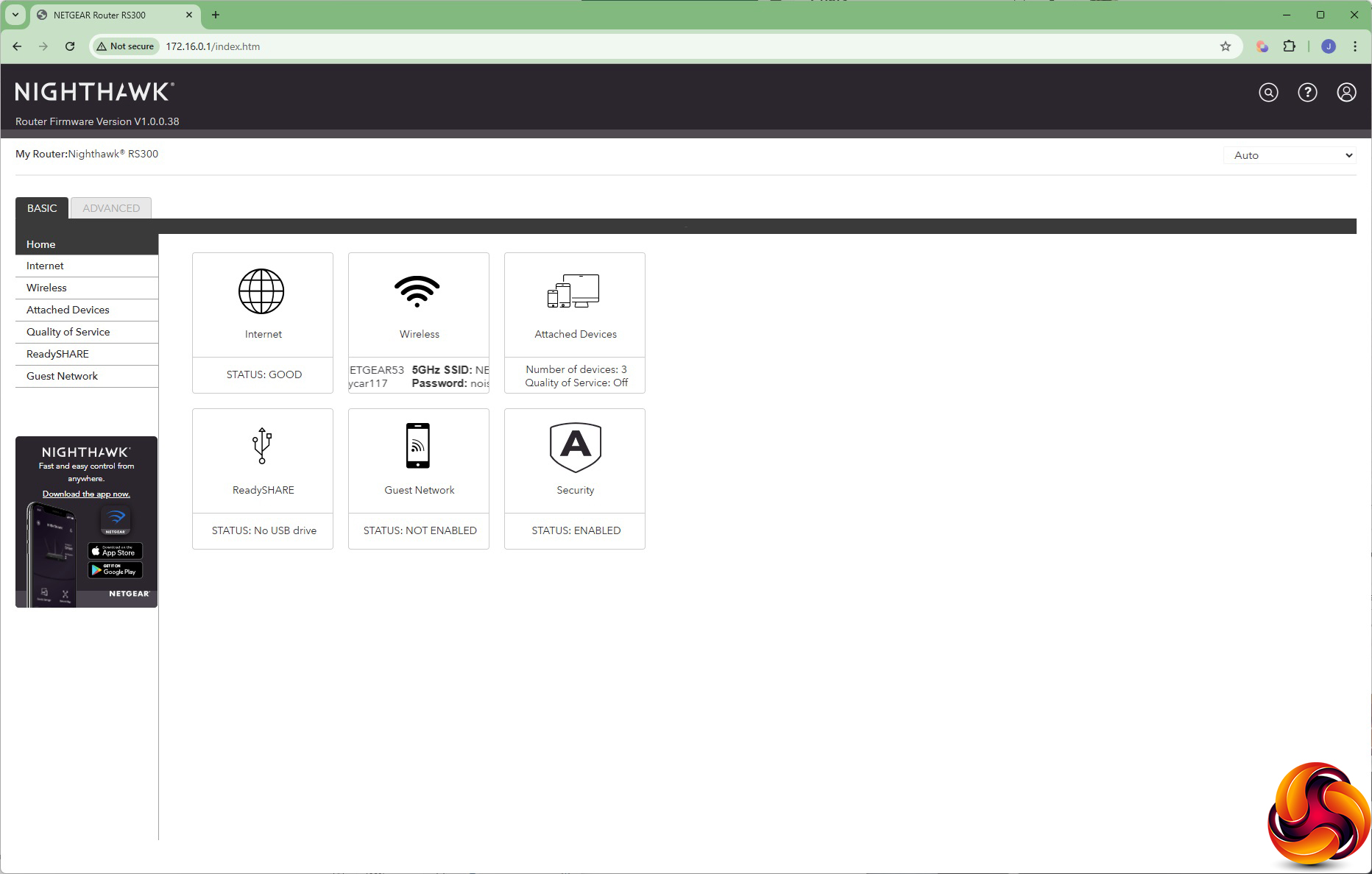Open the help question mark icon
This screenshot has height=874, width=1372.
[1307, 93]
